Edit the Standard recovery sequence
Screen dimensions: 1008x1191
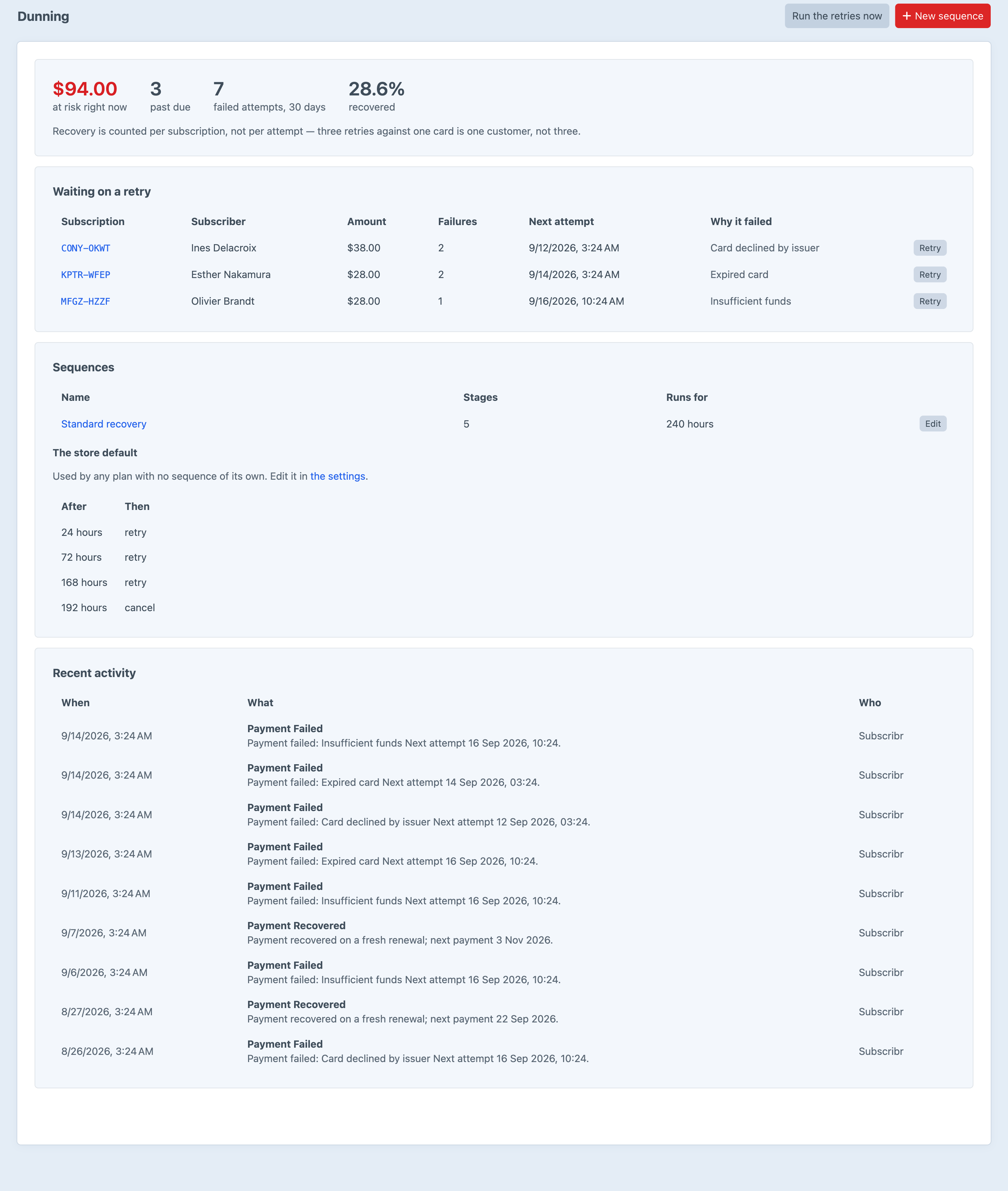[932, 424]
